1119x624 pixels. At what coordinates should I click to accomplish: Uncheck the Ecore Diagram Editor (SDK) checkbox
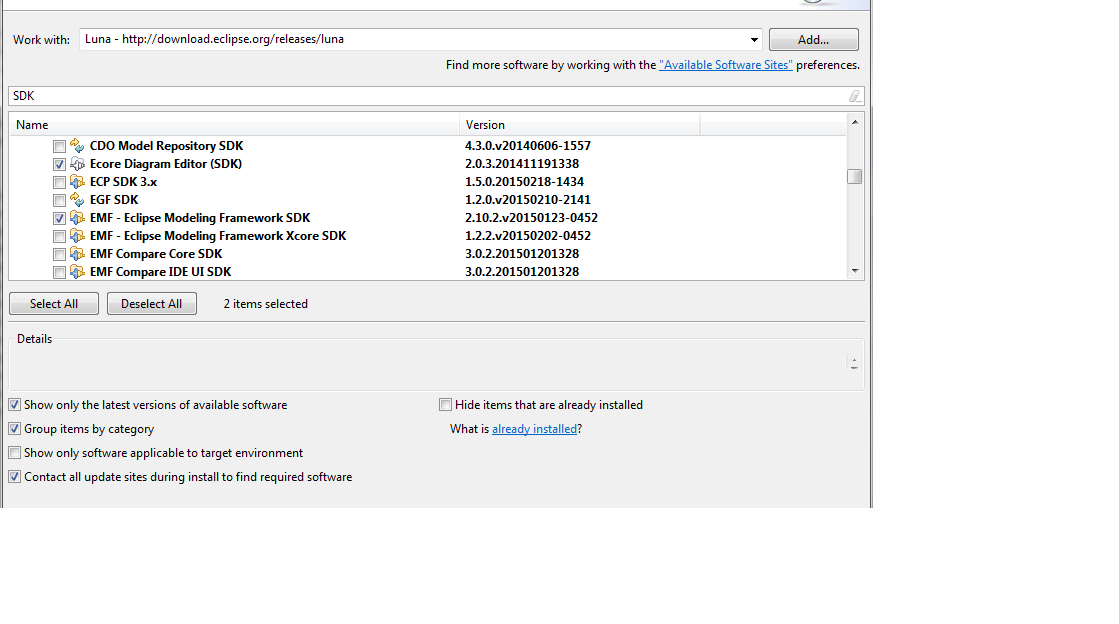59,164
